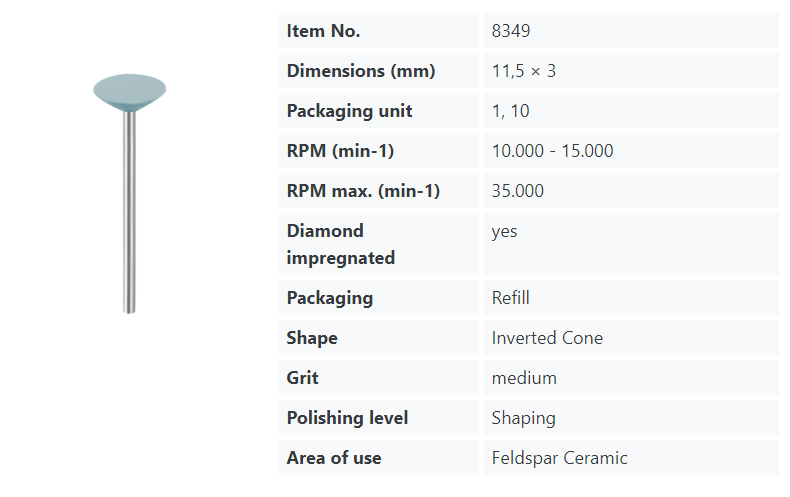Click the 'yes' diamond impregnated value

[x=505, y=231]
